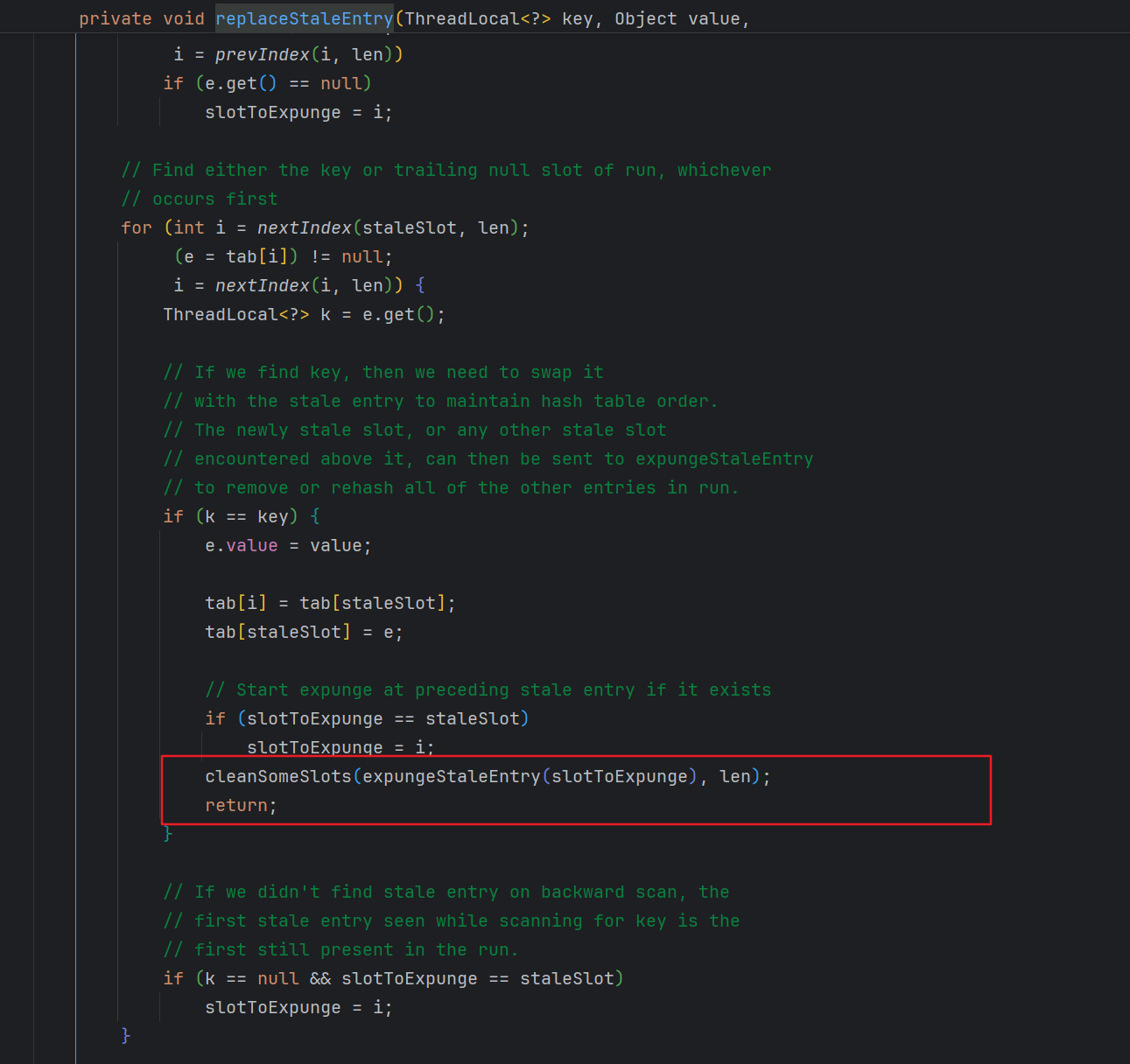Click the final closing brace of for loop

126,1036
